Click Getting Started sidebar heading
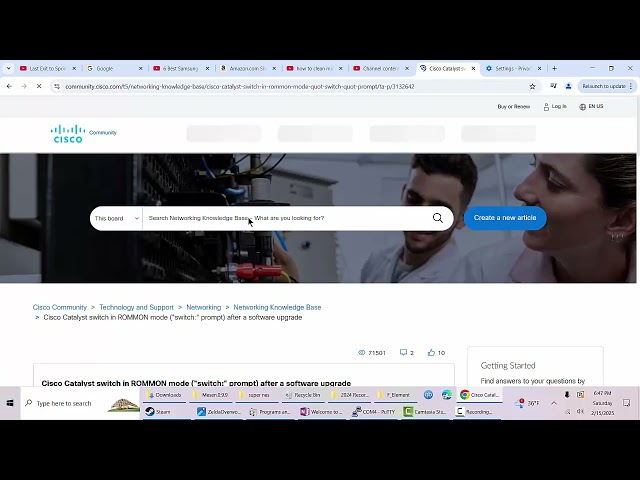The height and width of the screenshot is (480, 640). pos(508,366)
